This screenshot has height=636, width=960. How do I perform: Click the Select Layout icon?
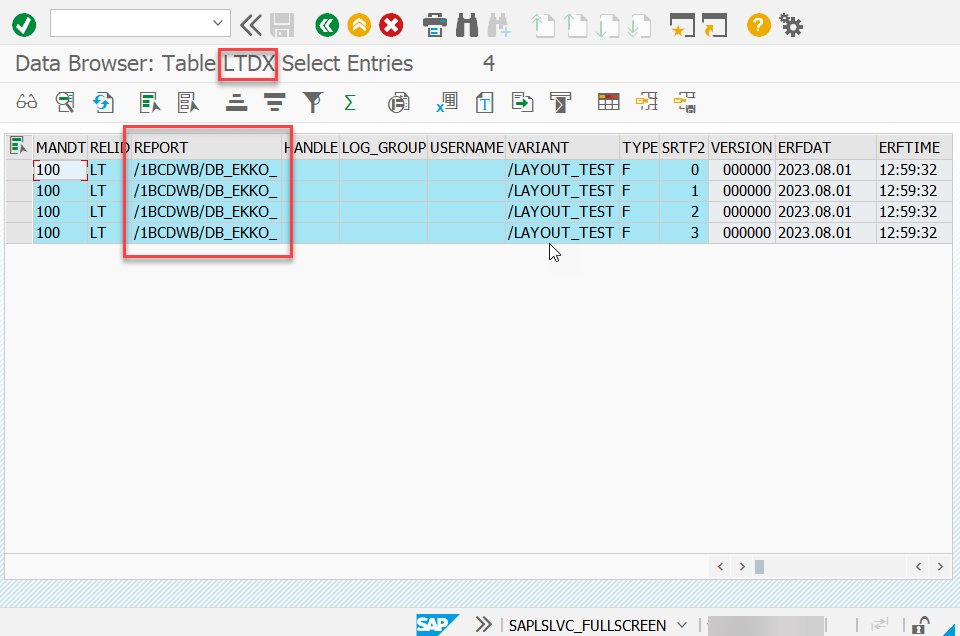click(647, 102)
